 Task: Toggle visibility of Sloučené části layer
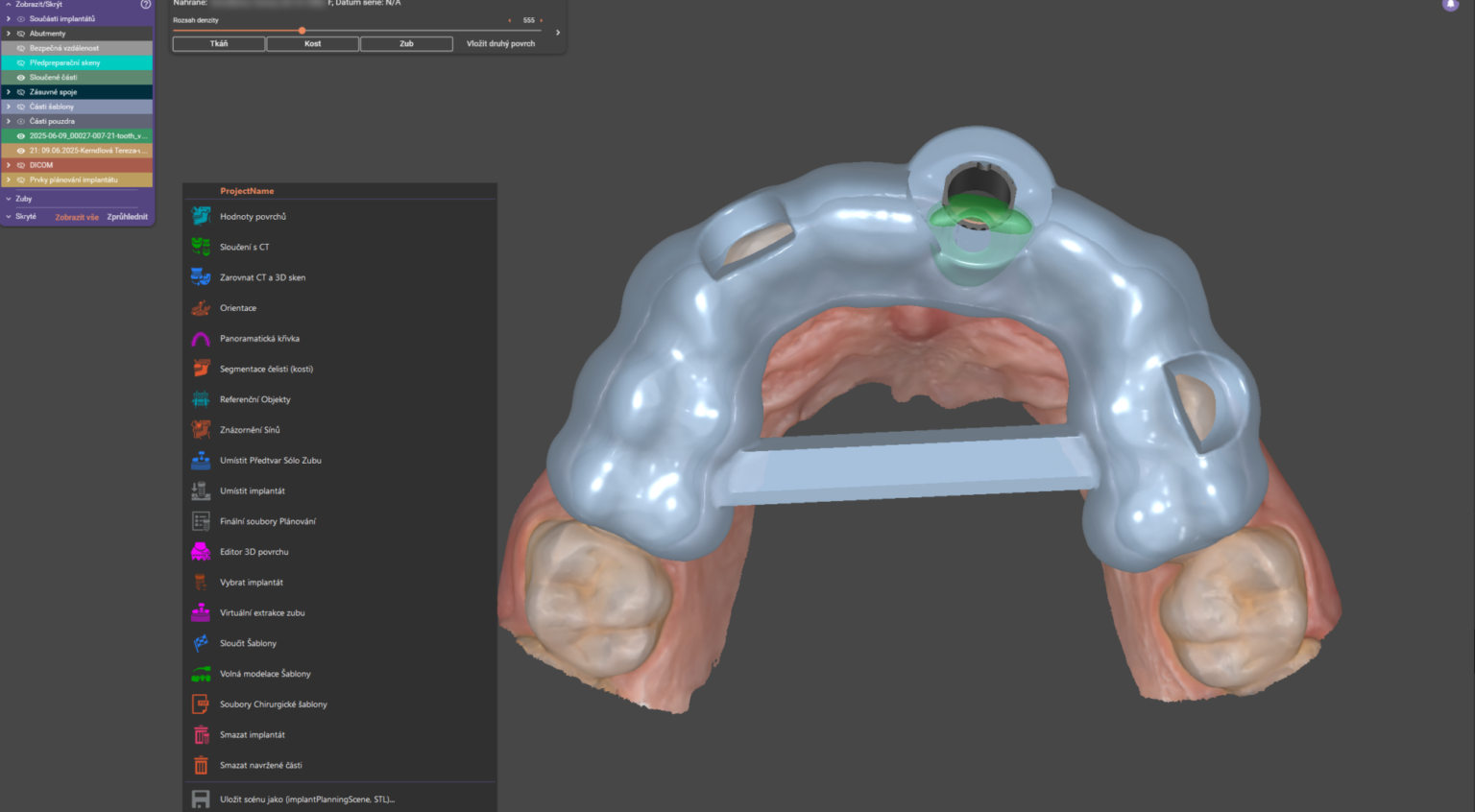click(21, 78)
